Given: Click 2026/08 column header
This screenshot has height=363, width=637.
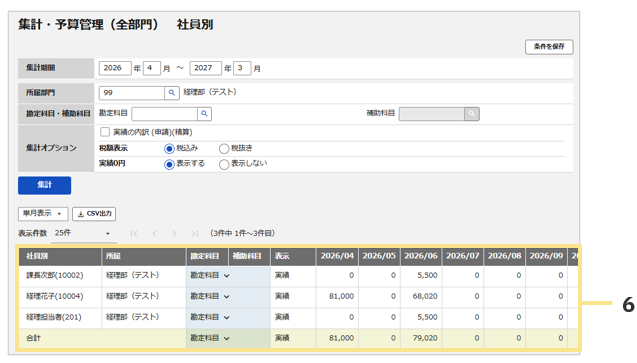Looking at the screenshot, I should point(505,256).
